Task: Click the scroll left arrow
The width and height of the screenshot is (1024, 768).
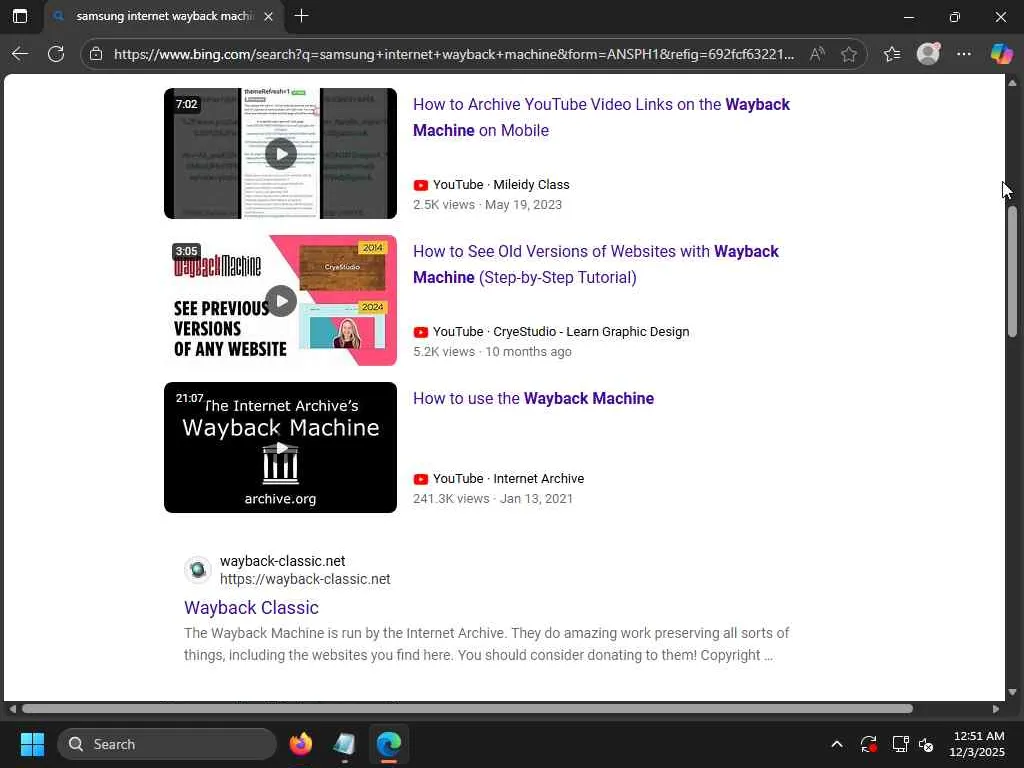Action: pyautogui.click(x=12, y=709)
